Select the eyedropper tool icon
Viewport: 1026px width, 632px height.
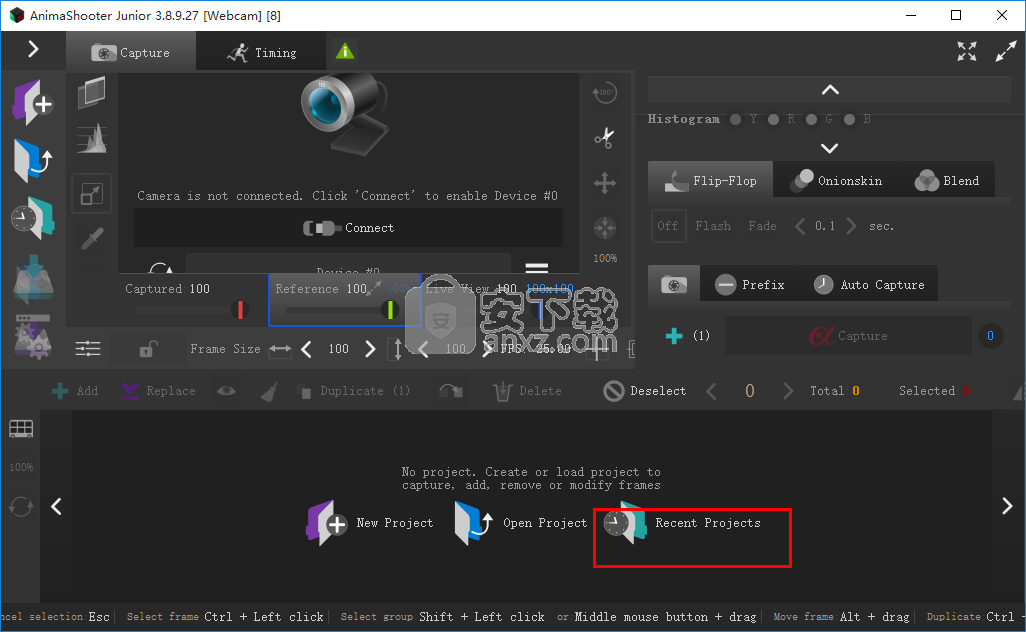click(x=92, y=238)
